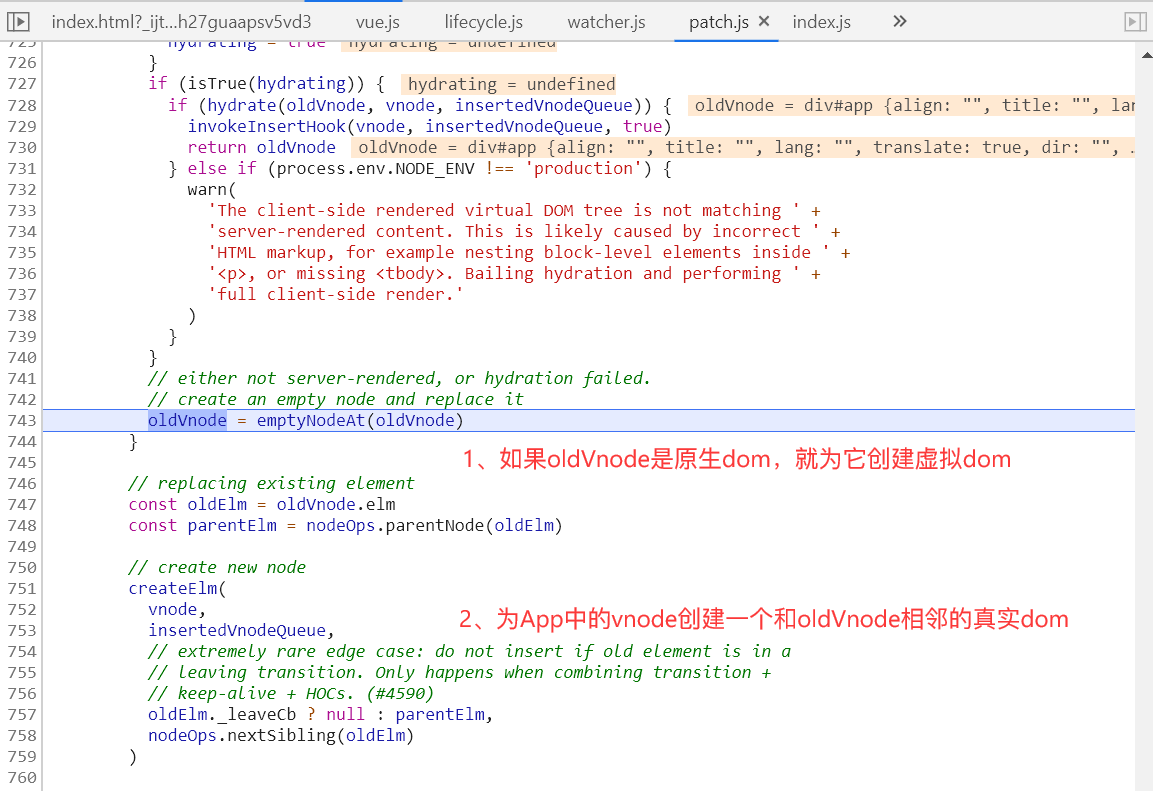Click the scrollbar up arrow
Image resolution: width=1153 pixels, height=791 pixels.
point(1146,55)
